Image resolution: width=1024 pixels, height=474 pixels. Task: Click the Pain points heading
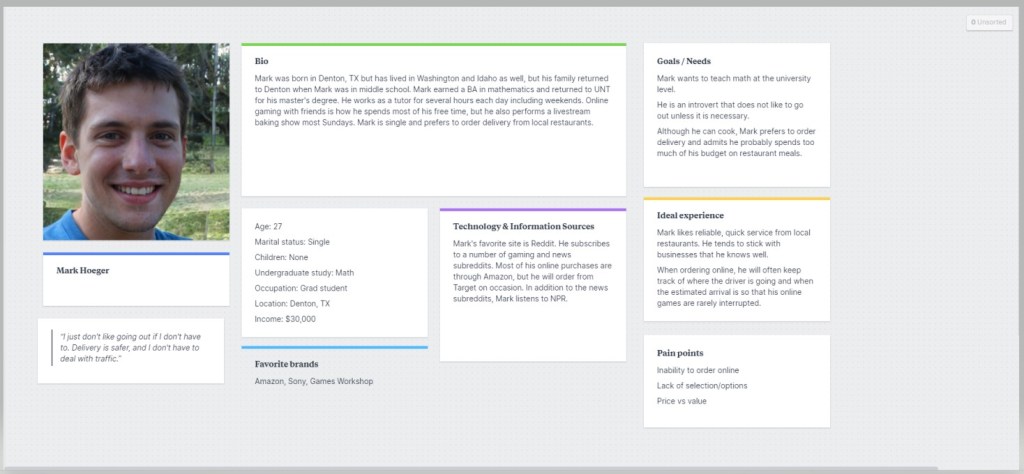pos(680,353)
